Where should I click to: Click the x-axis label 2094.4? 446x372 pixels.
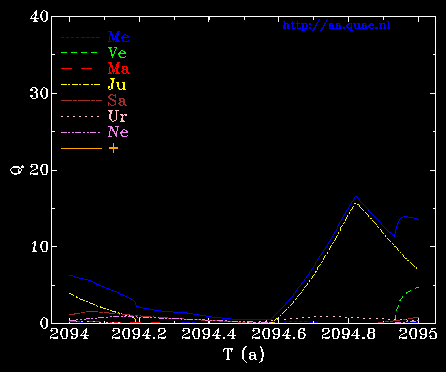(209, 334)
